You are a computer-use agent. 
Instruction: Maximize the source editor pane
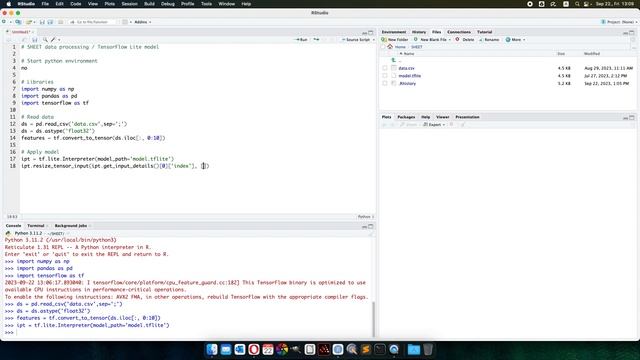(x=371, y=32)
